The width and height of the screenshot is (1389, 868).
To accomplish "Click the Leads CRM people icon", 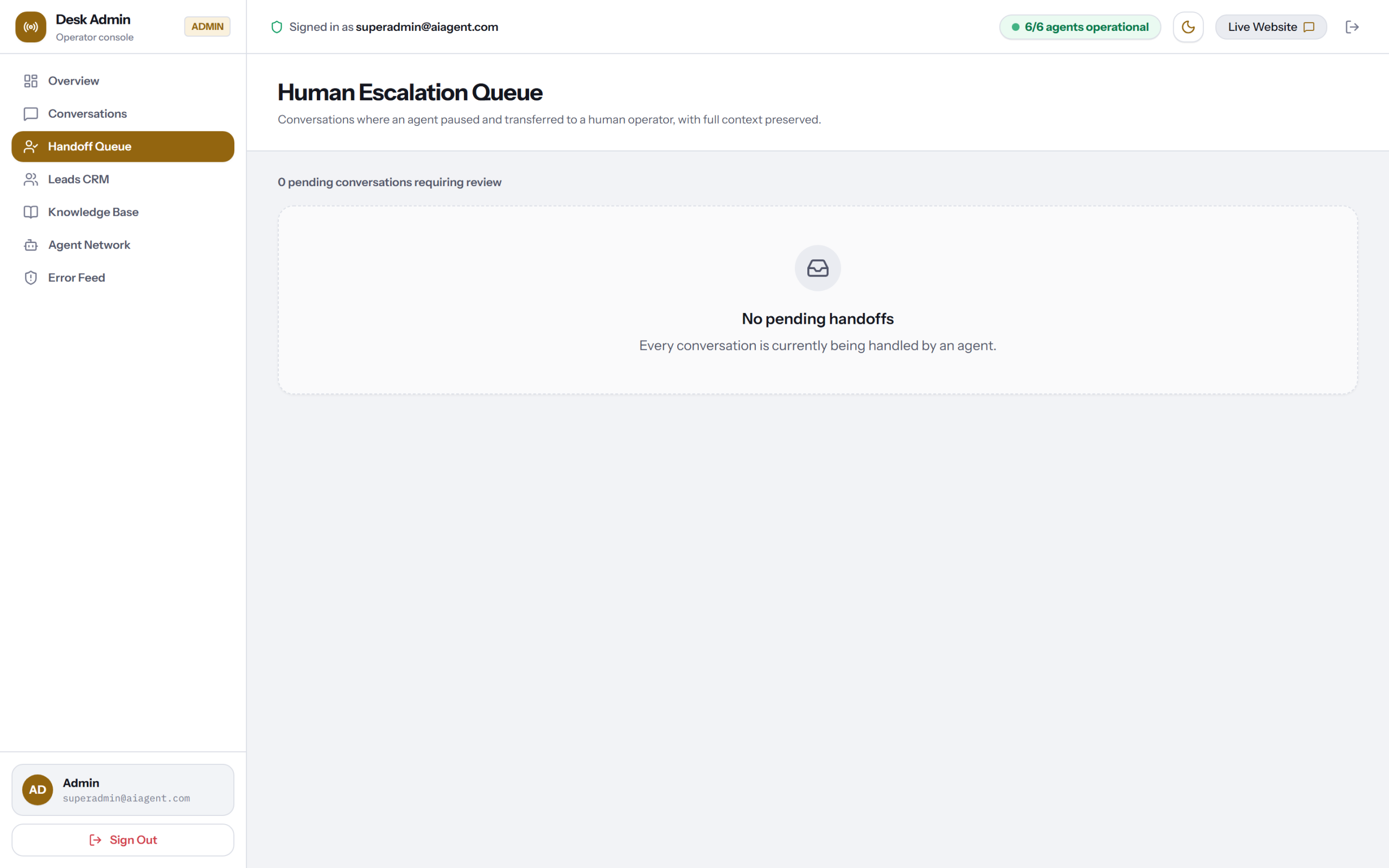I will 31,179.
